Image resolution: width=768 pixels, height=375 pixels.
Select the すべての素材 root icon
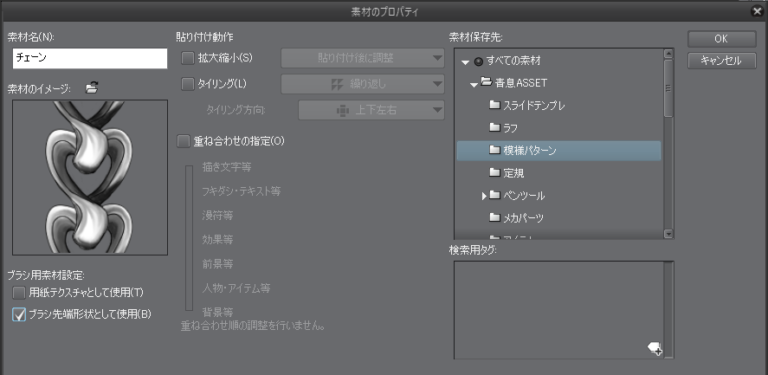(479, 61)
